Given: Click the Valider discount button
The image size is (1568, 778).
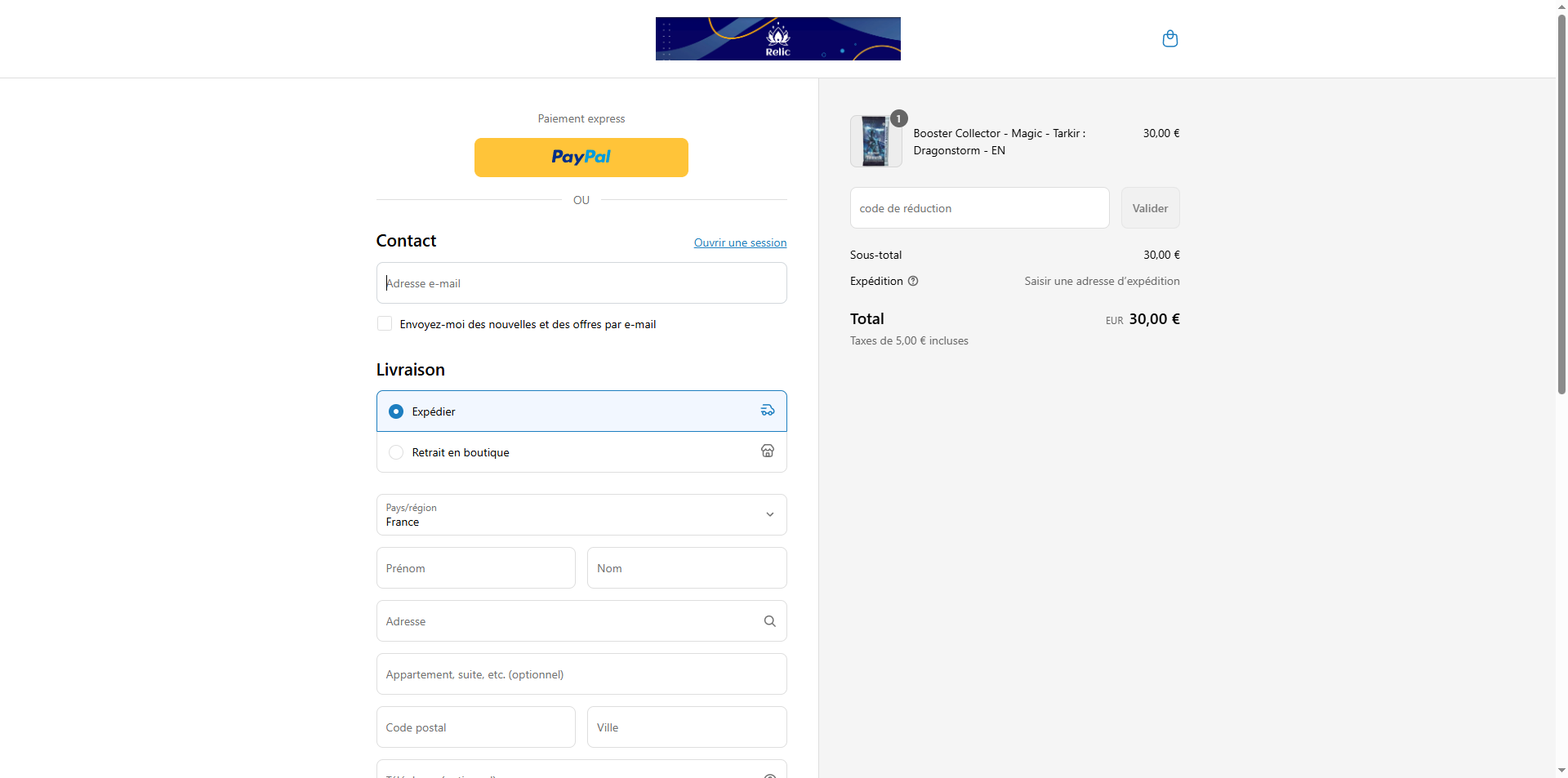Looking at the screenshot, I should (1150, 208).
